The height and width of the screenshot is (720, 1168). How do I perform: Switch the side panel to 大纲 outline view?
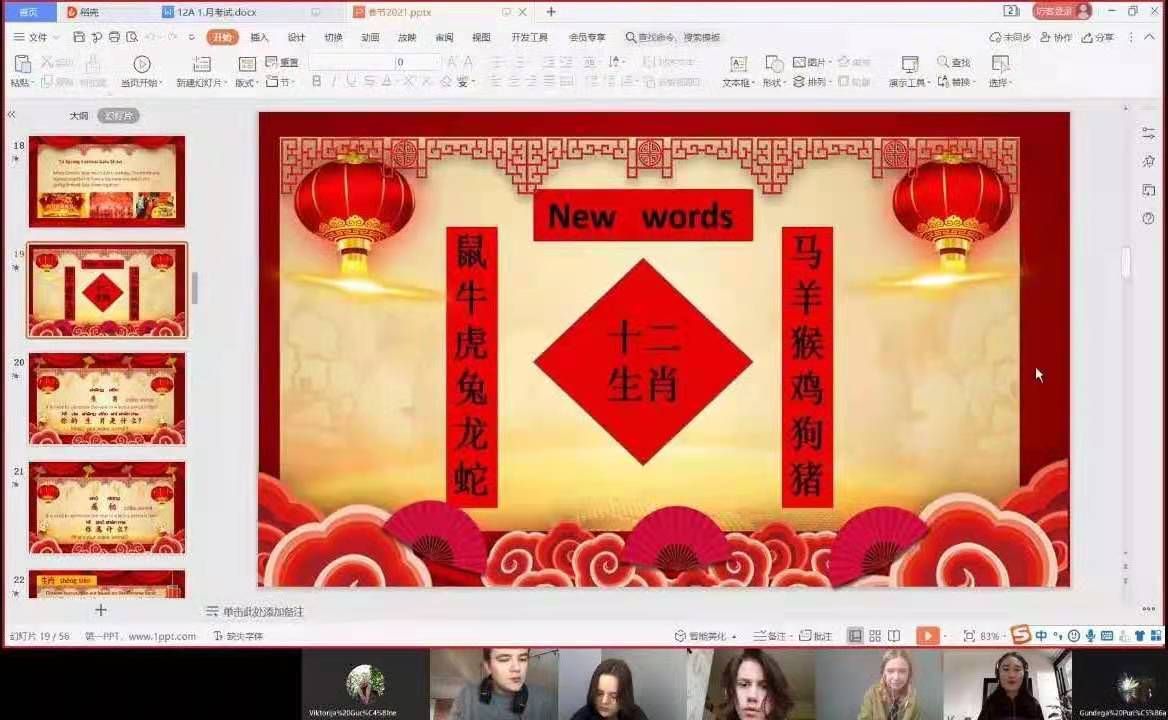(x=79, y=116)
